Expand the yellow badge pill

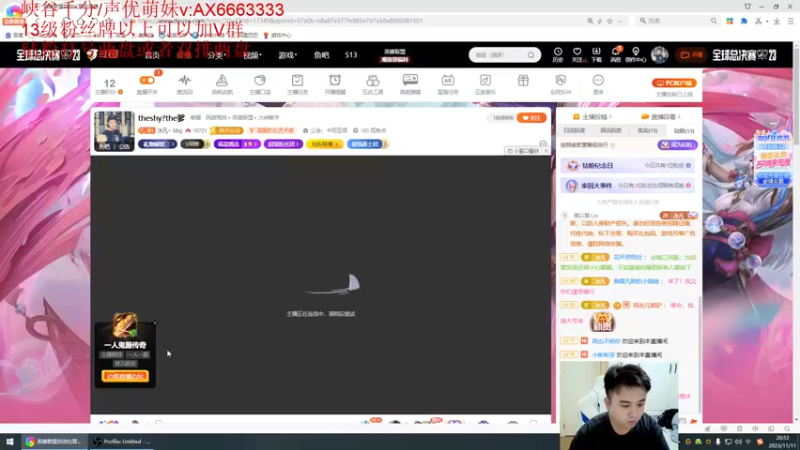point(325,144)
